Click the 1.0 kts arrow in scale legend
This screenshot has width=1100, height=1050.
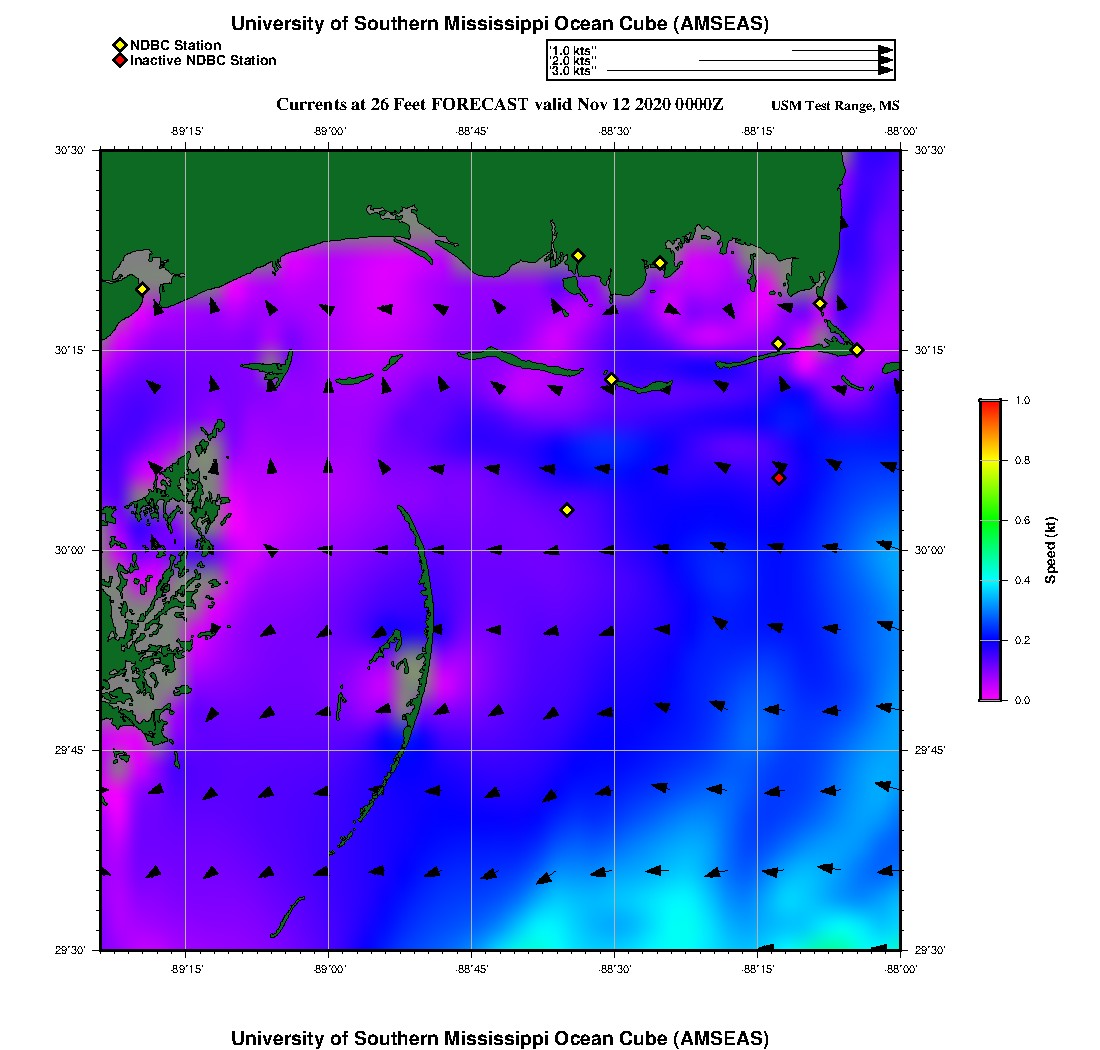click(x=840, y=50)
